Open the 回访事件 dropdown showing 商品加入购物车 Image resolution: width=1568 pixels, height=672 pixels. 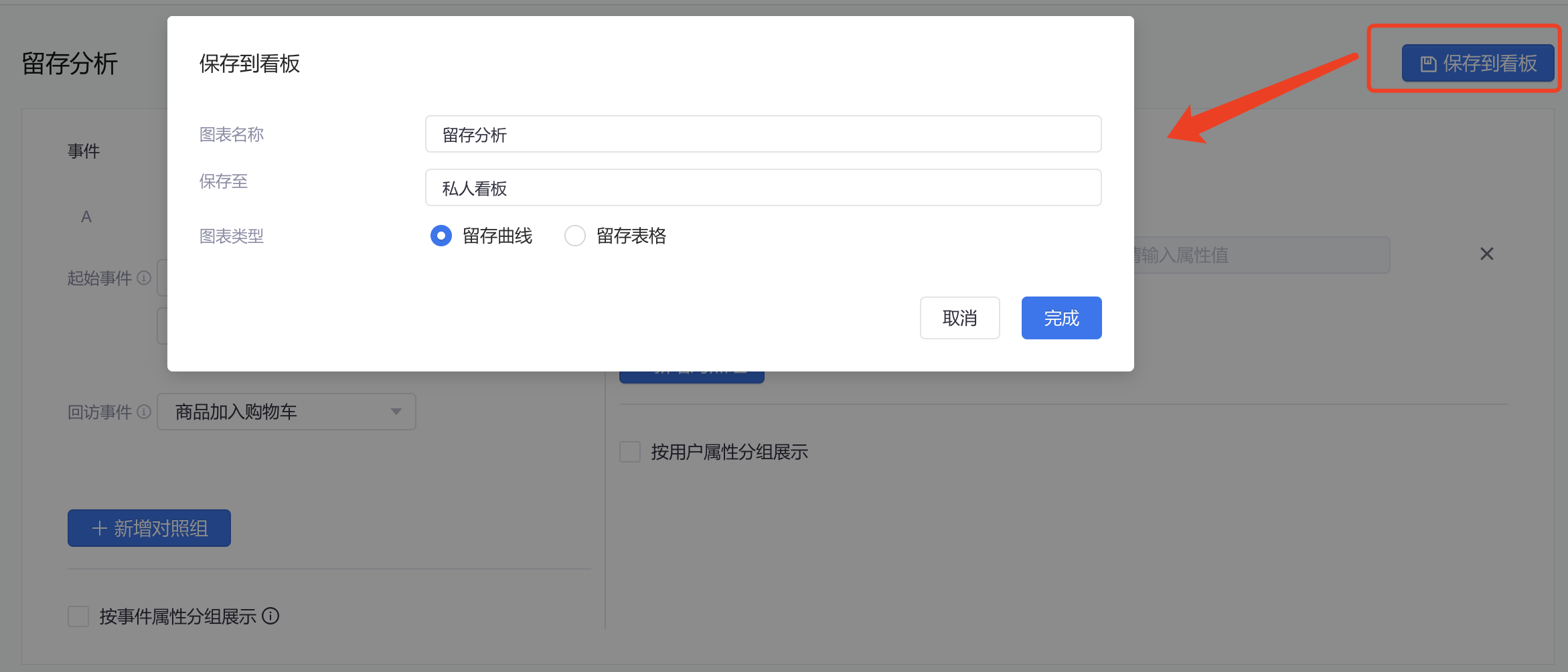click(287, 412)
